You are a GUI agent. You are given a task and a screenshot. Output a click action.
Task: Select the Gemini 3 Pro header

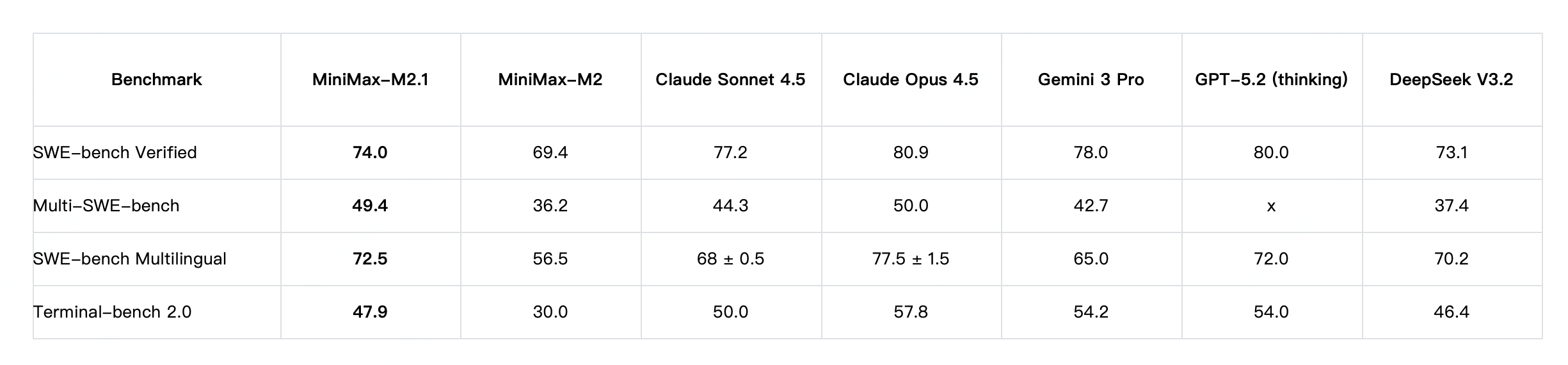(x=1091, y=79)
